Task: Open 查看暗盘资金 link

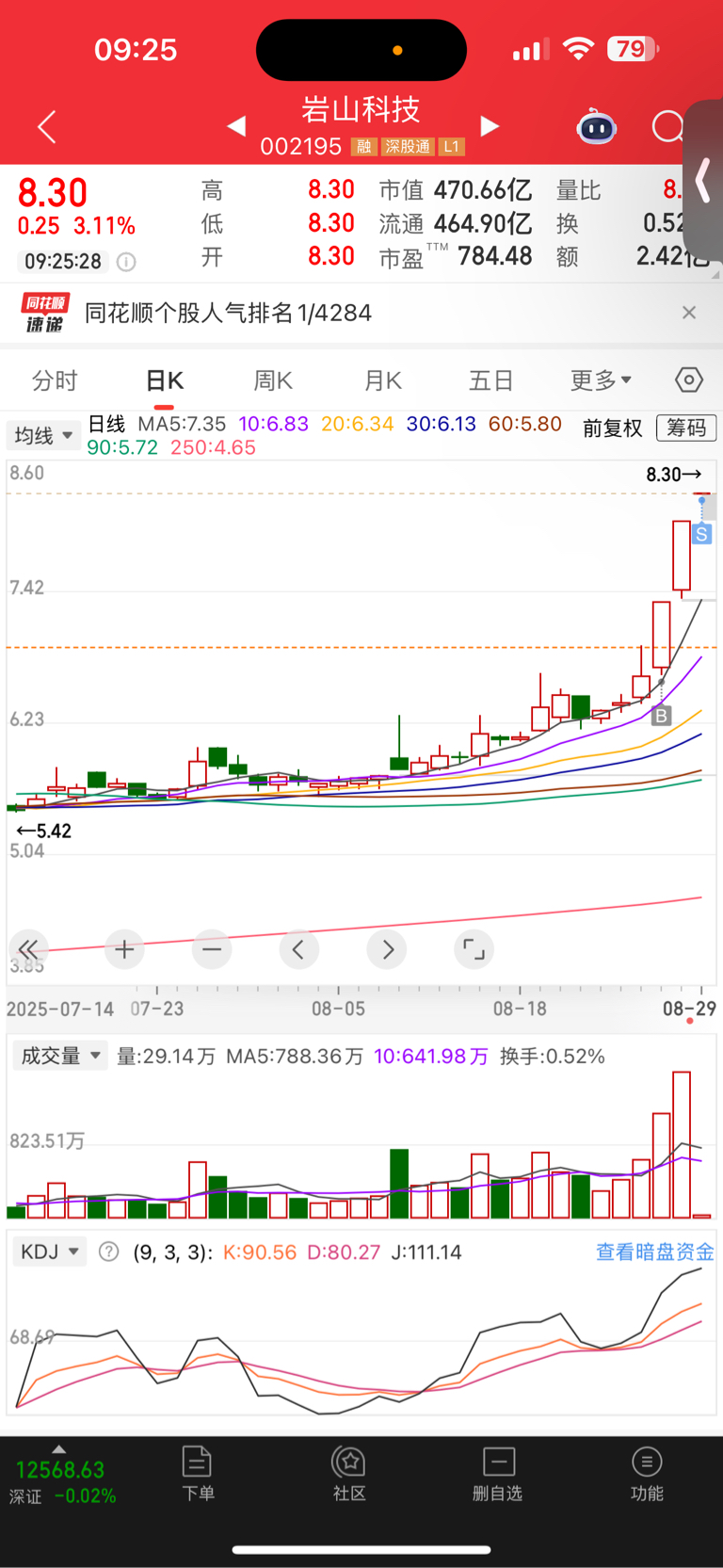Action: coord(655,1252)
